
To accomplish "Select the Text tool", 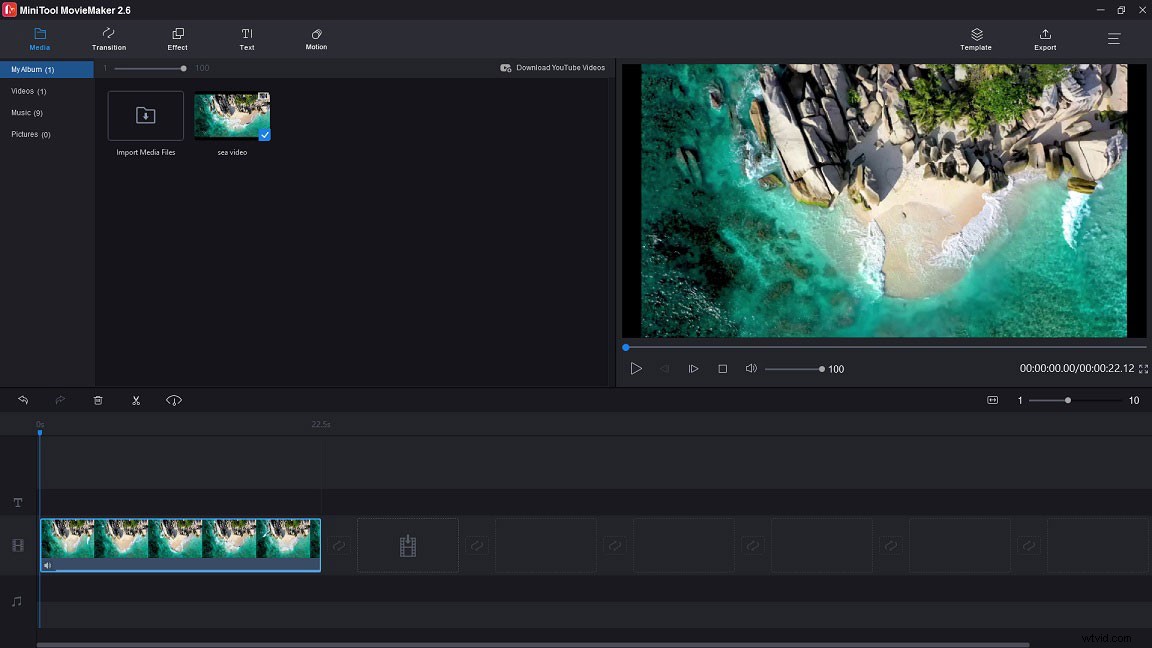I will (x=246, y=40).
